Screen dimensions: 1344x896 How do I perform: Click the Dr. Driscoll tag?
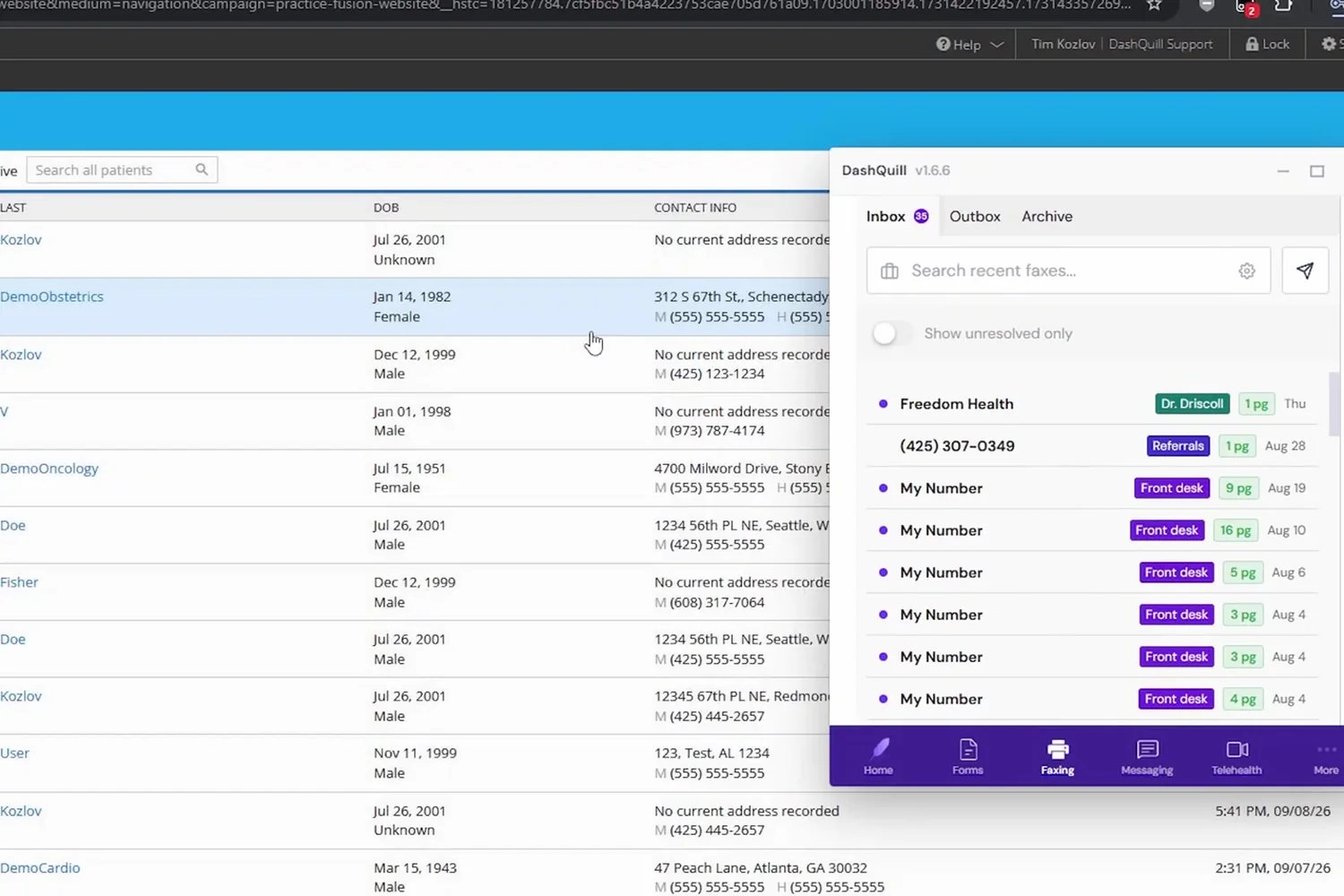point(1192,404)
